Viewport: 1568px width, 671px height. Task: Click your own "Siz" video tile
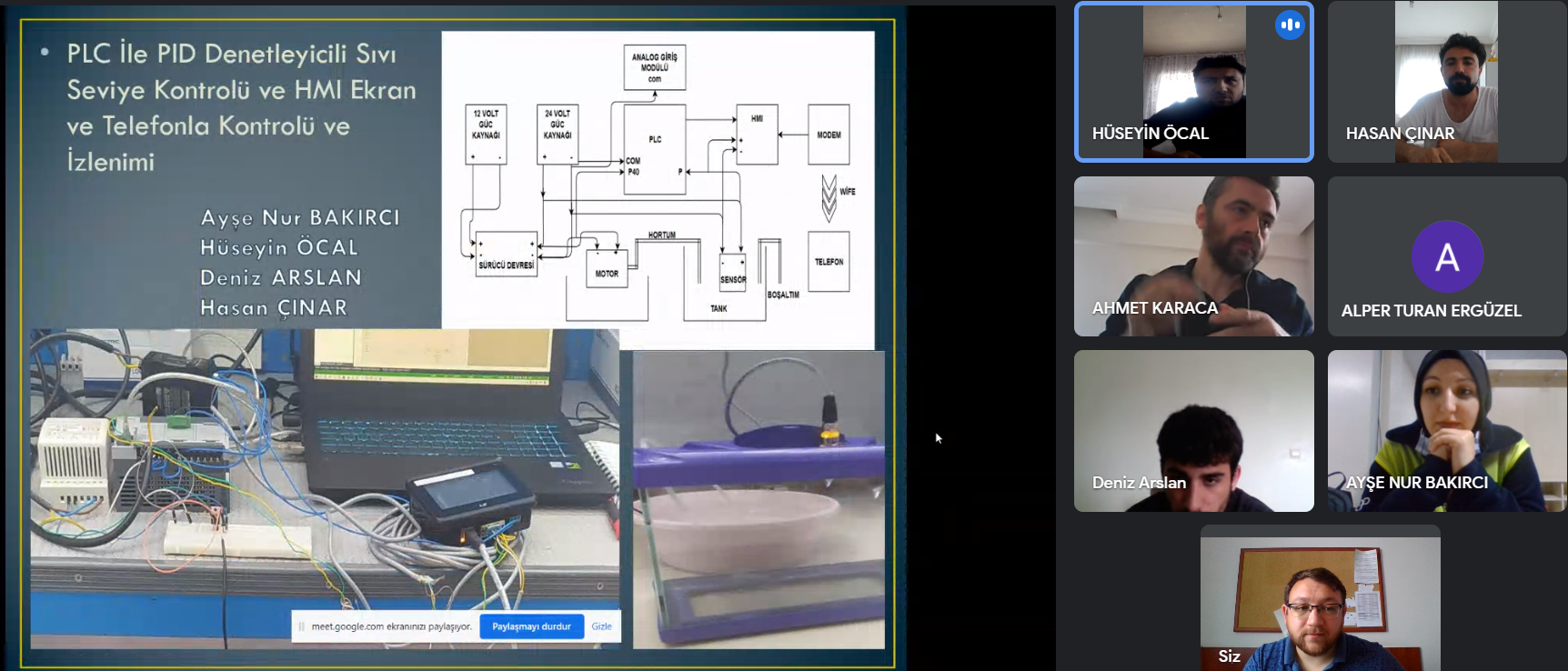point(1320,600)
